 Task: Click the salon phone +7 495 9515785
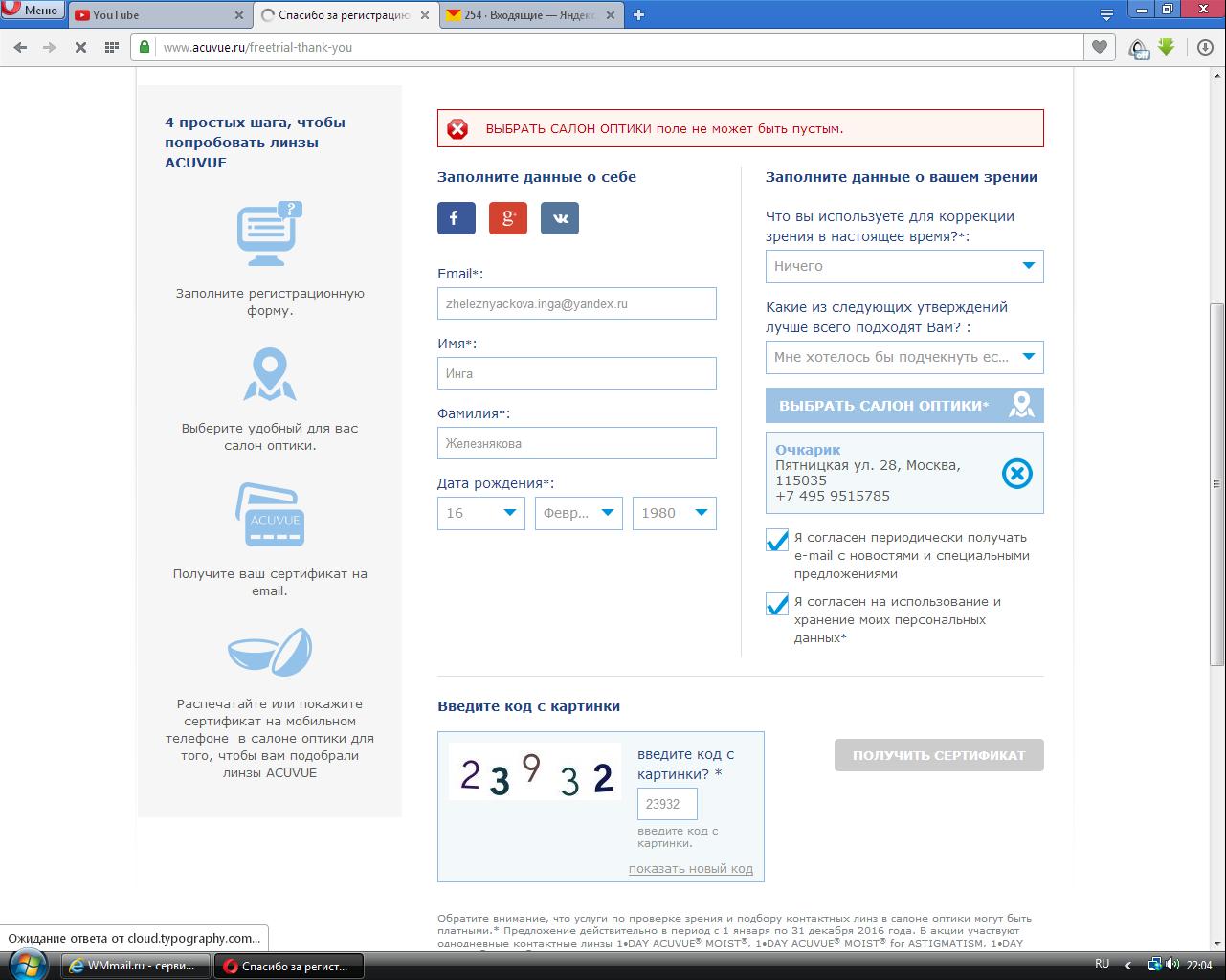coord(833,496)
